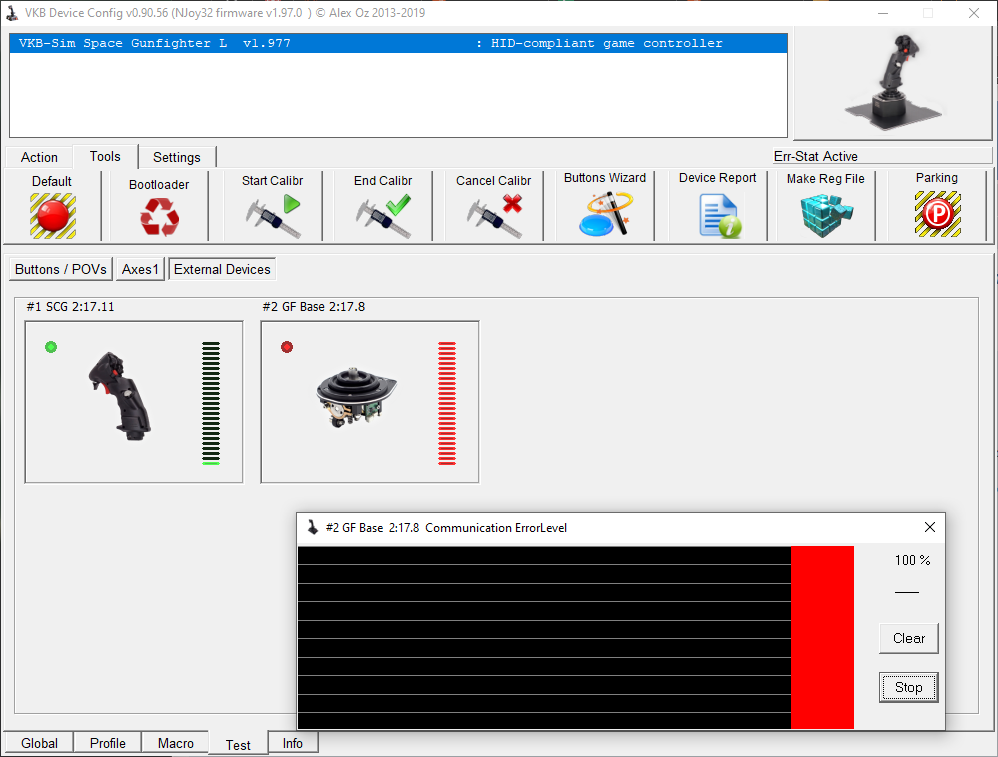This screenshot has width=998, height=757.
Task: Click the red error-level bar of GF Base
Action: click(447, 403)
